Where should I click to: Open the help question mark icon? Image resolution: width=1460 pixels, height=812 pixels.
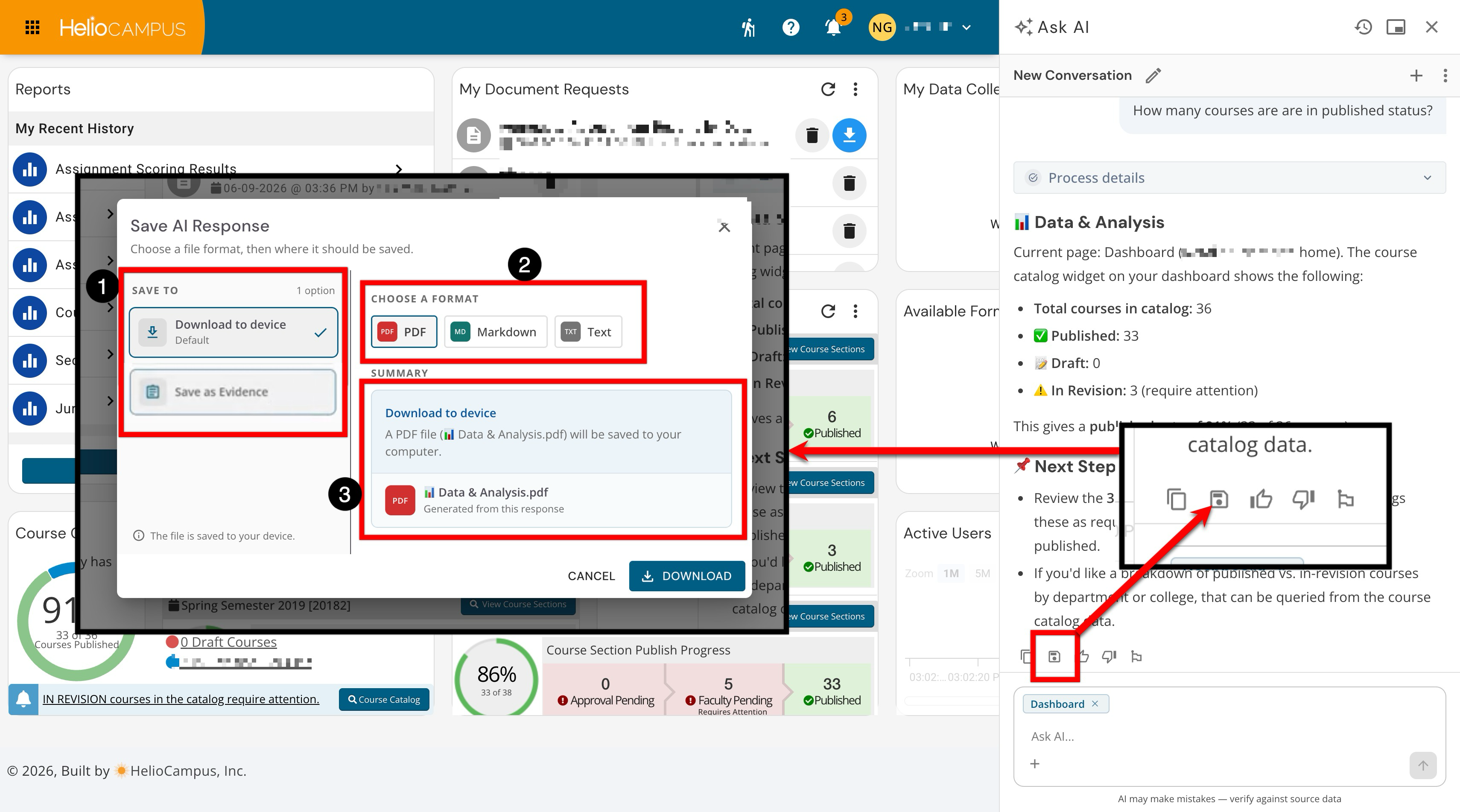coord(791,27)
